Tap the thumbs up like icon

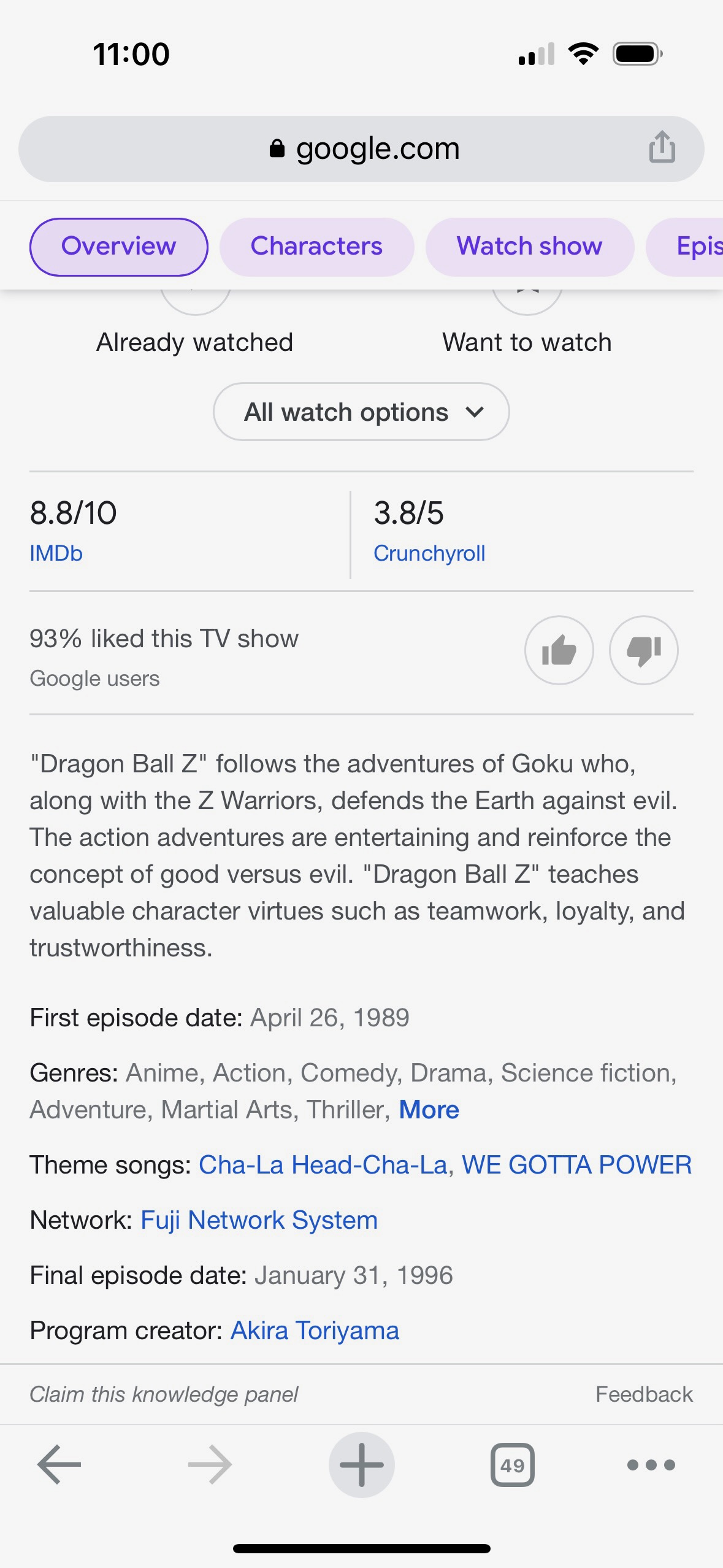point(559,650)
